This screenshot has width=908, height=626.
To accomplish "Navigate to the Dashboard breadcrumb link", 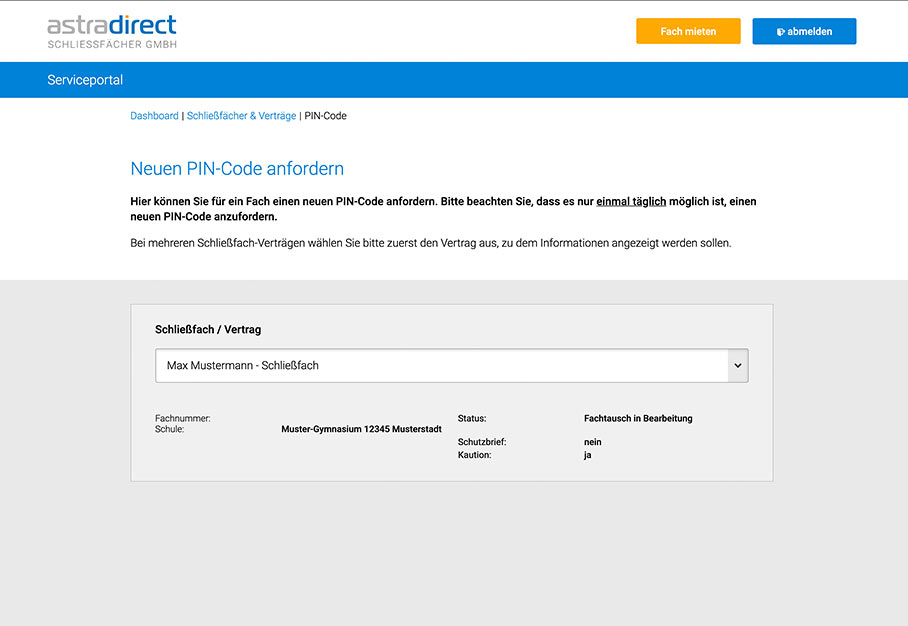I will pyautogui.click(x=154, y=115).
